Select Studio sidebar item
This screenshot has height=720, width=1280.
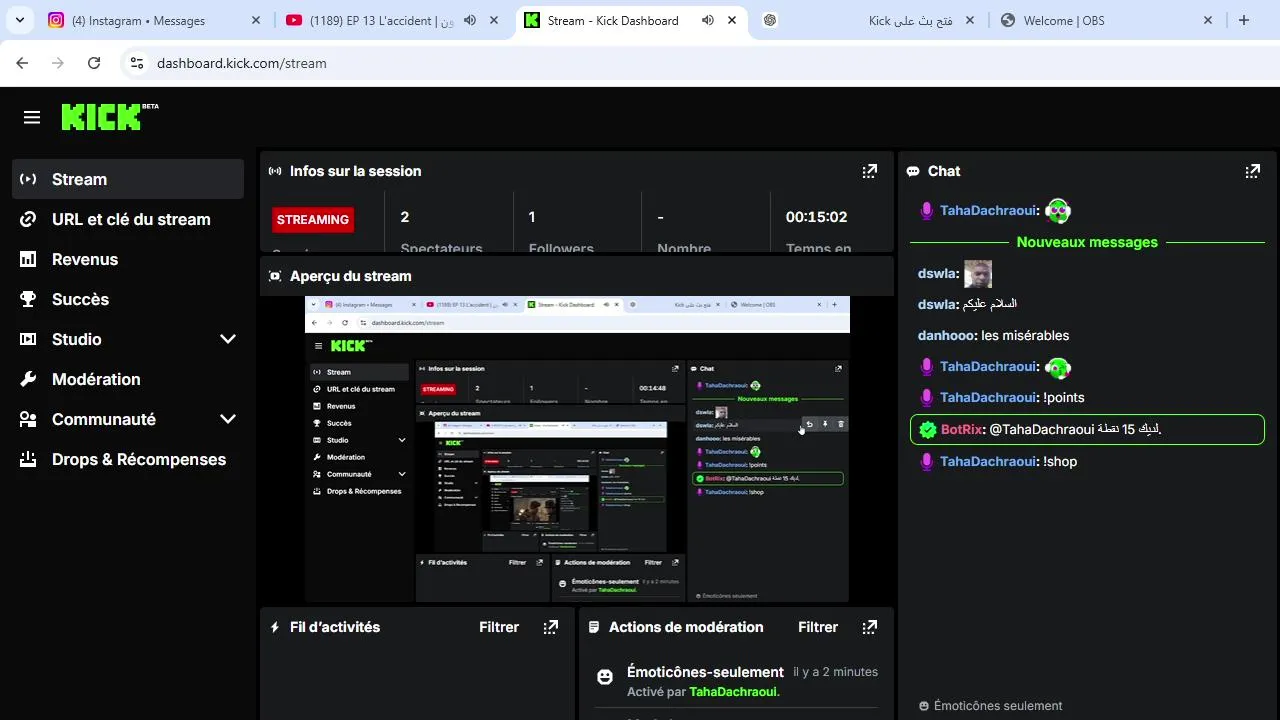click(128, 339)
